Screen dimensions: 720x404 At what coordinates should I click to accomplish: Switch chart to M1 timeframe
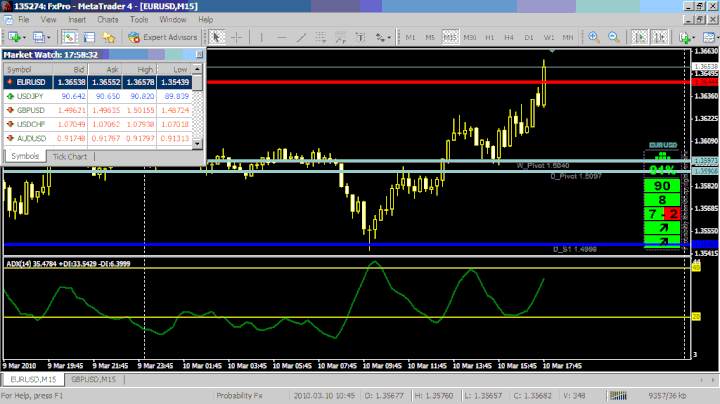[410, 37]
